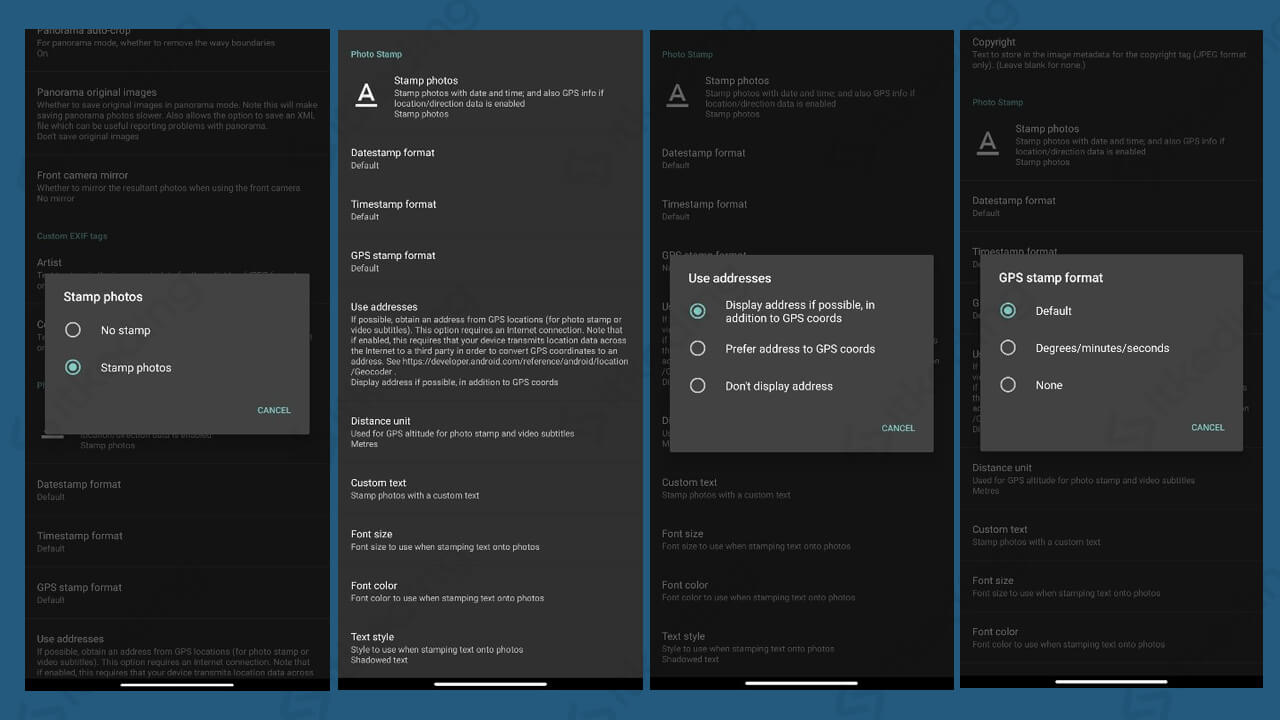Tap Datestamp format behind the Stamp photos dialog screen

[177, 489]
